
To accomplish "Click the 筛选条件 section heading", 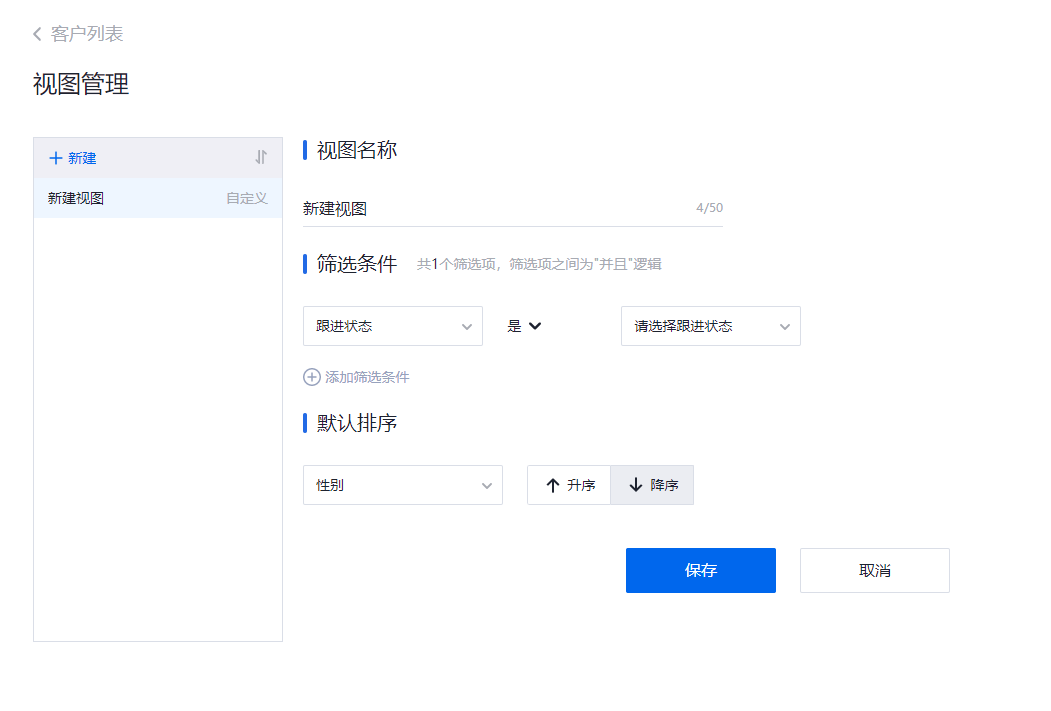I will pyautogui.click(x=357, y=264).
